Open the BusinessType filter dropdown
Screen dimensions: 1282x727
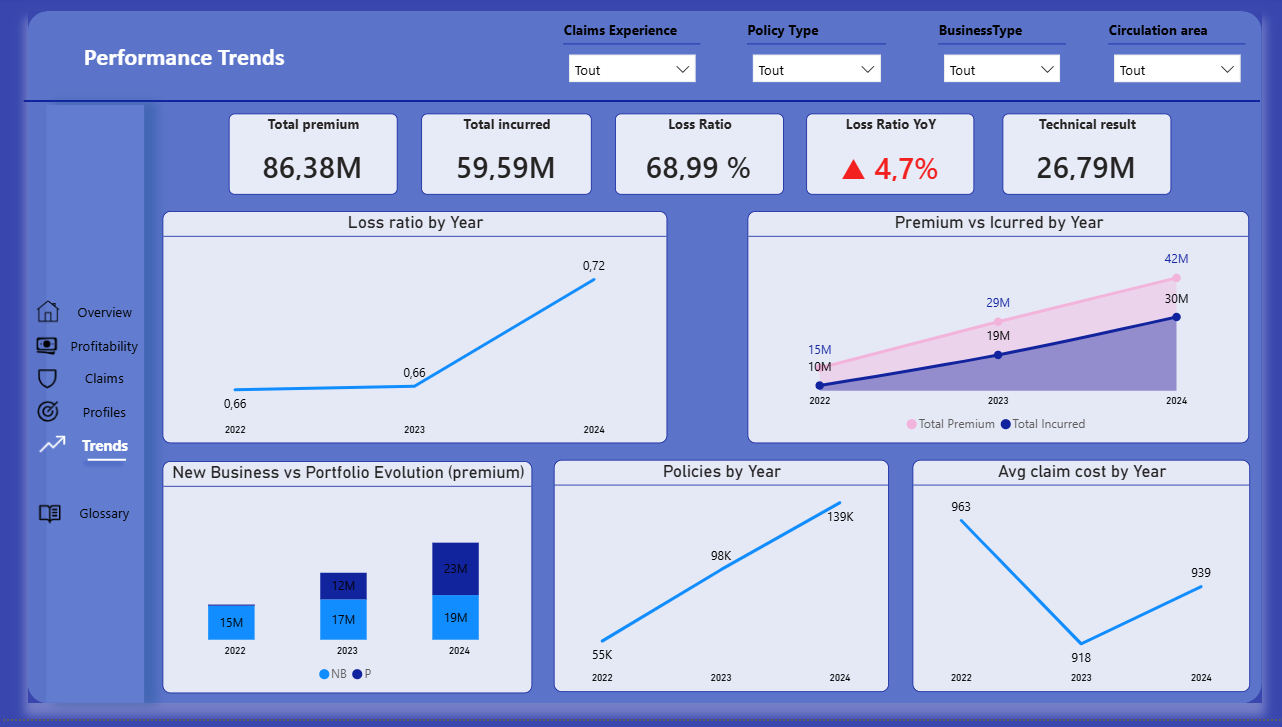coord(1001,70)
